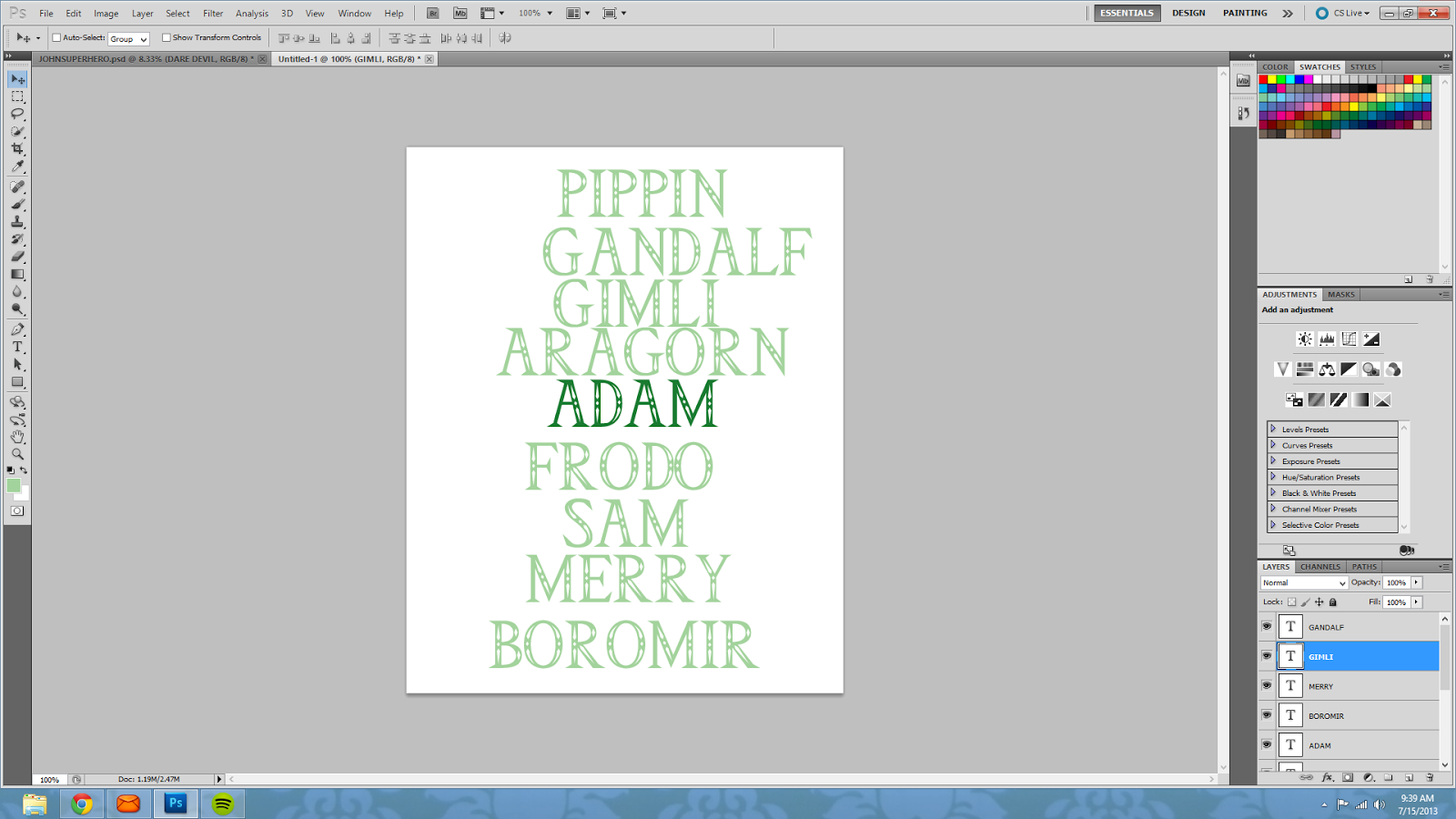Select the Horizontal Type tool
The image size is (1456, 819).
(17, 347)
